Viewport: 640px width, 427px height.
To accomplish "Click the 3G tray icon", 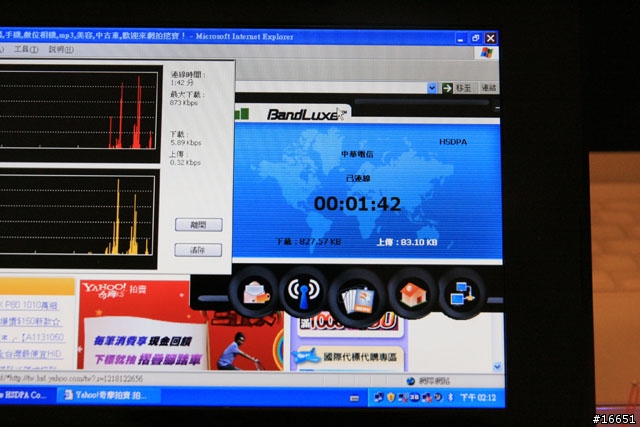I will (x=415, y=397).
